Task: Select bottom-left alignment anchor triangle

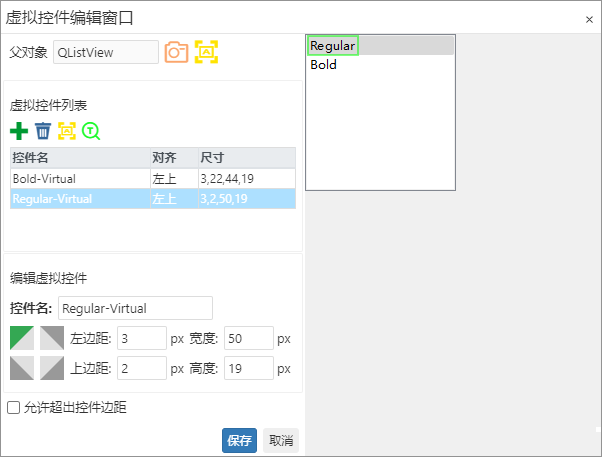Action: [x=22, y=368]
